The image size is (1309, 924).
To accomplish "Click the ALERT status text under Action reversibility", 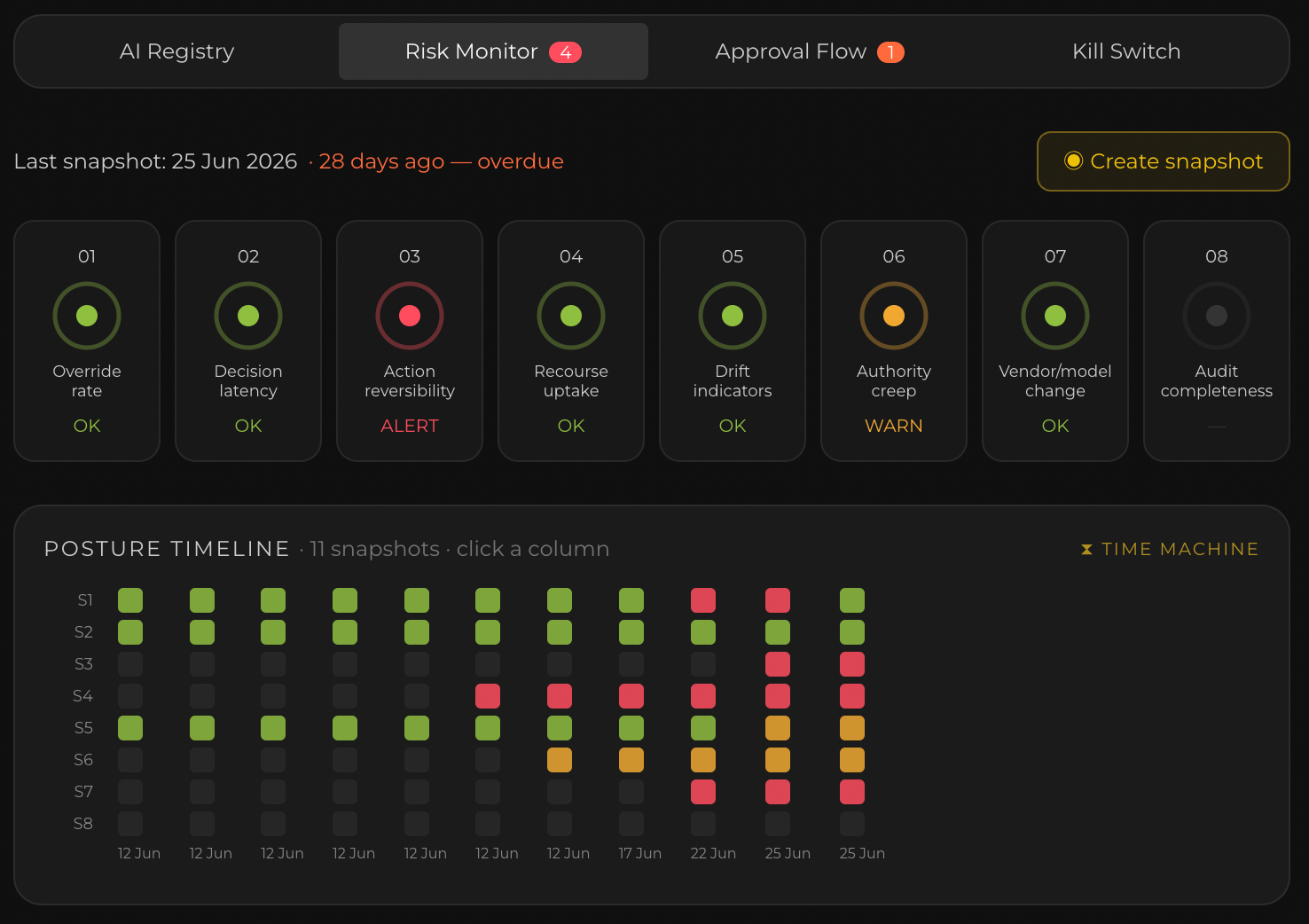I will click(x=410, y=426).
